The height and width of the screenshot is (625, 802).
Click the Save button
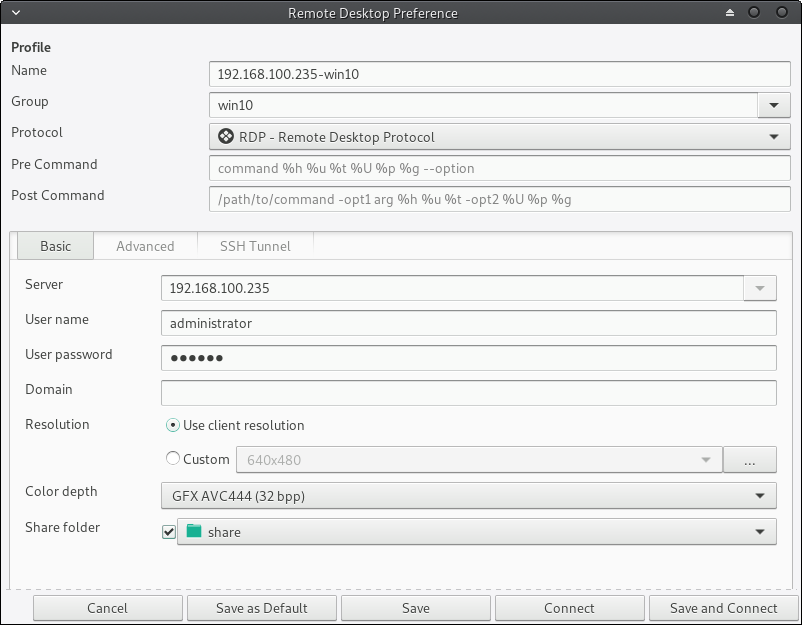[415, 608]
